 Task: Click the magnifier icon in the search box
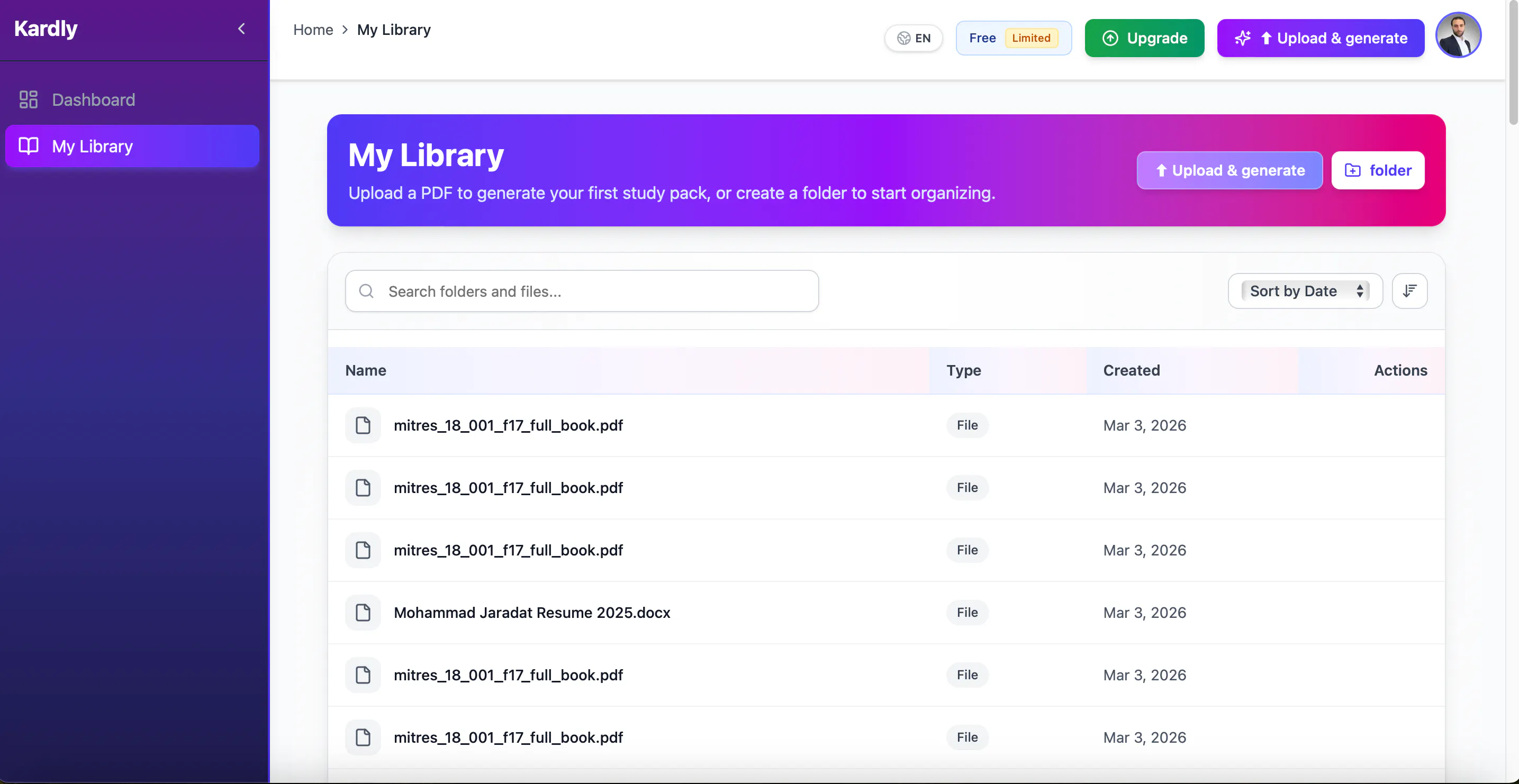tap(366, 291)
